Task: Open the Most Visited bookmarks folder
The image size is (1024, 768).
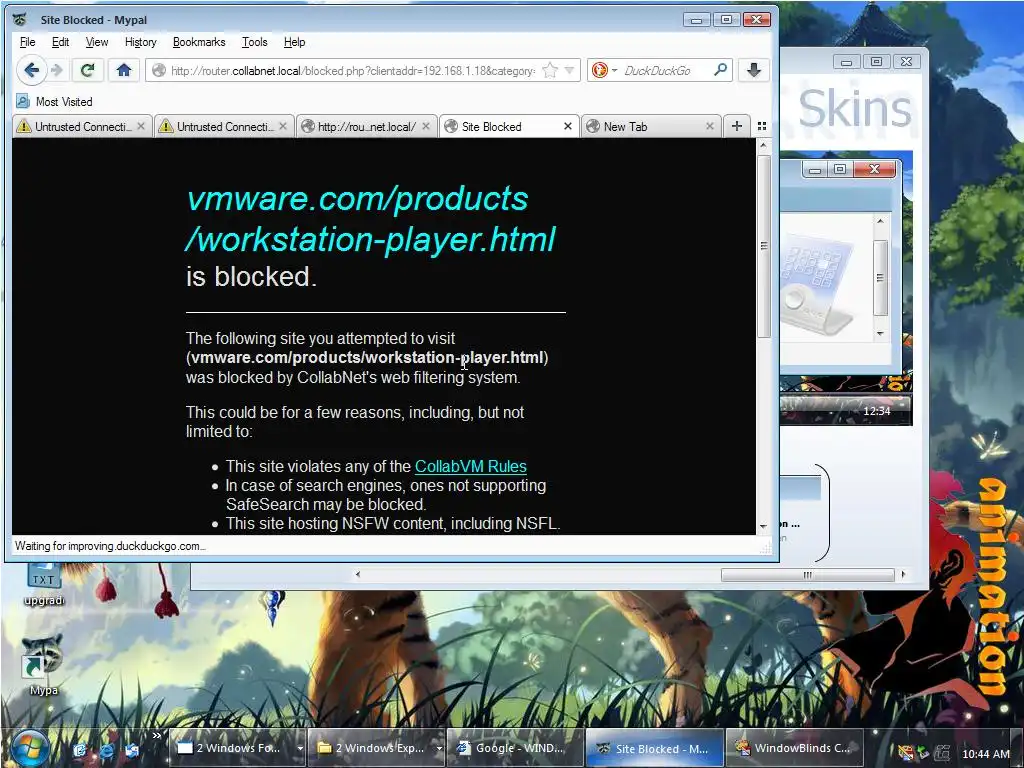Action: (x=55, y=101)
